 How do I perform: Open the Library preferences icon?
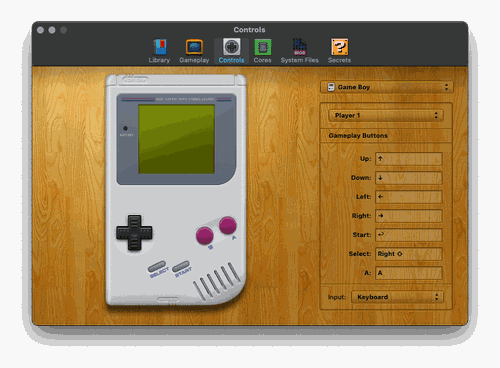160,47
